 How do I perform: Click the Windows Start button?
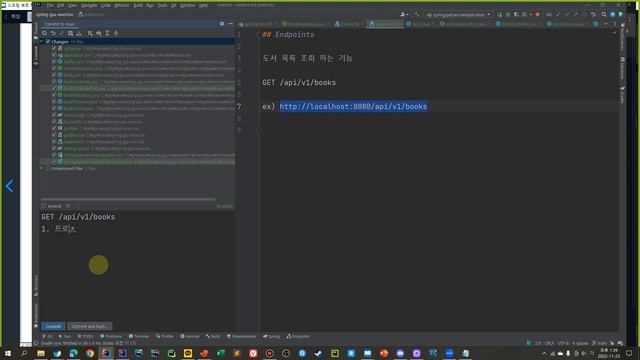tap(8, 353)
